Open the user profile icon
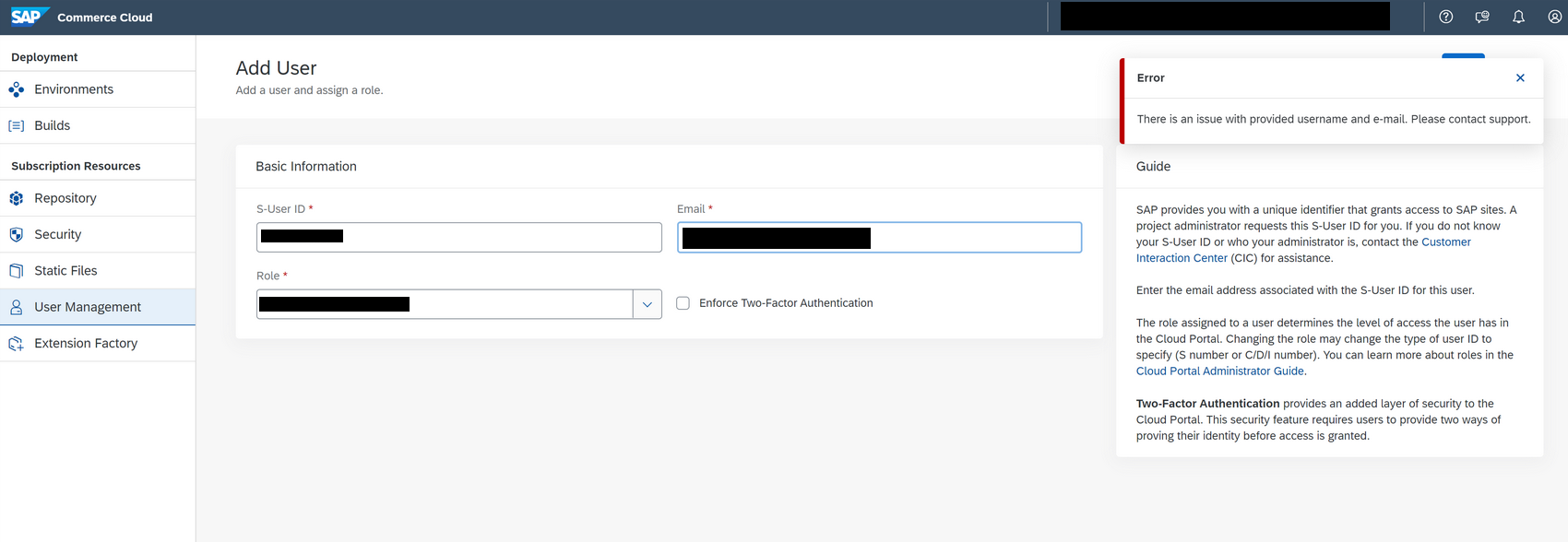The height and width of the screenshot is (542, 1568). pos(1555,17)
